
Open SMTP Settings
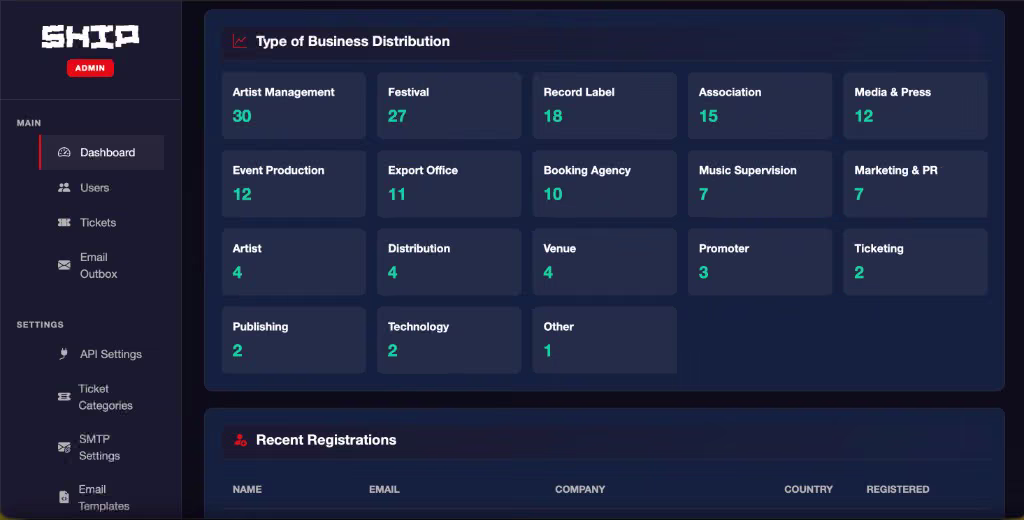[x=102, y=447]
